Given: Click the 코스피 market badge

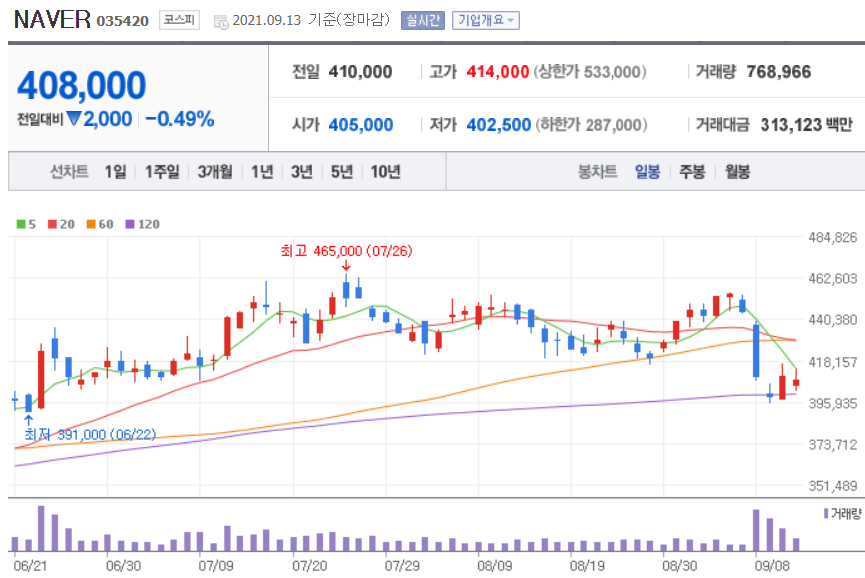Looking at the screenshot, I should [179, 20].
